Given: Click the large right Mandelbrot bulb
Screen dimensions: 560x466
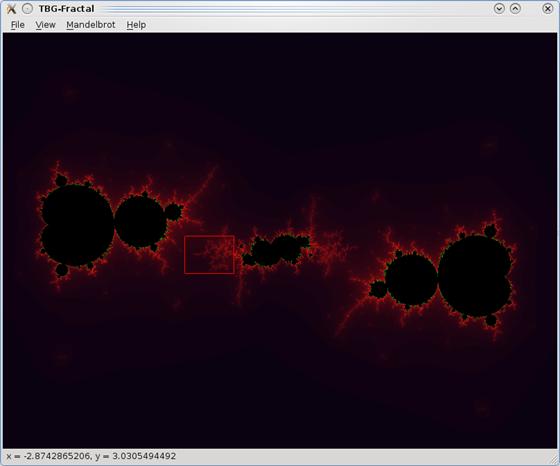Looking at the screenshot, I should point(475,276).
